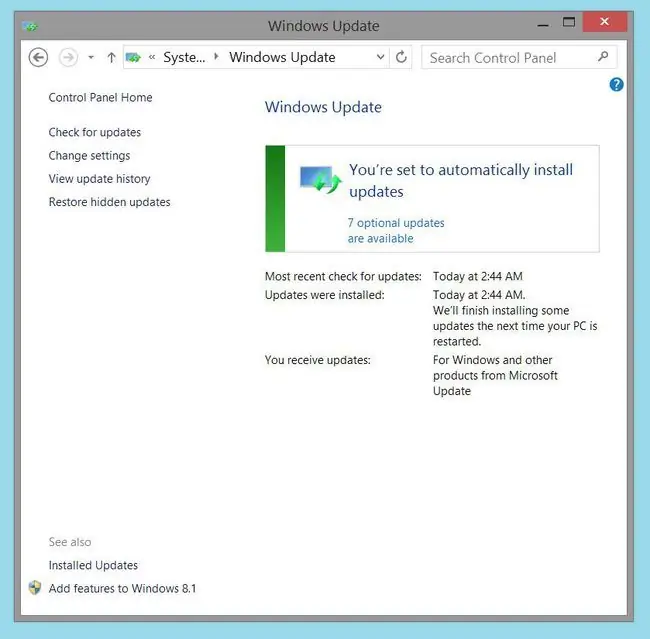
Task: Click 'You're set to automatically install updates' text
Action: [461, 180]
